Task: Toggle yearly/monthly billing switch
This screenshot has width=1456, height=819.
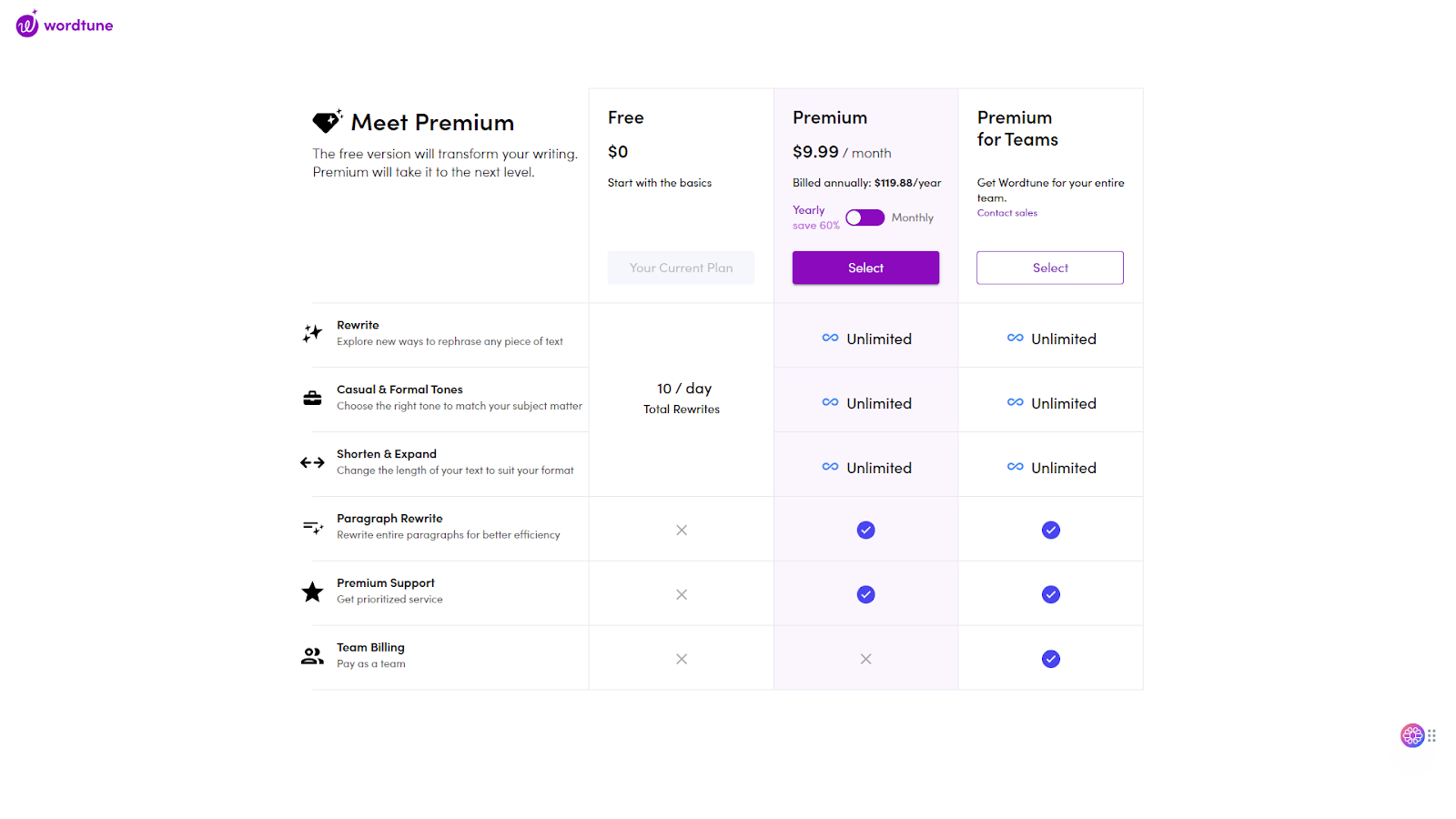Action: pyautogui.click(x=864, y=217)
